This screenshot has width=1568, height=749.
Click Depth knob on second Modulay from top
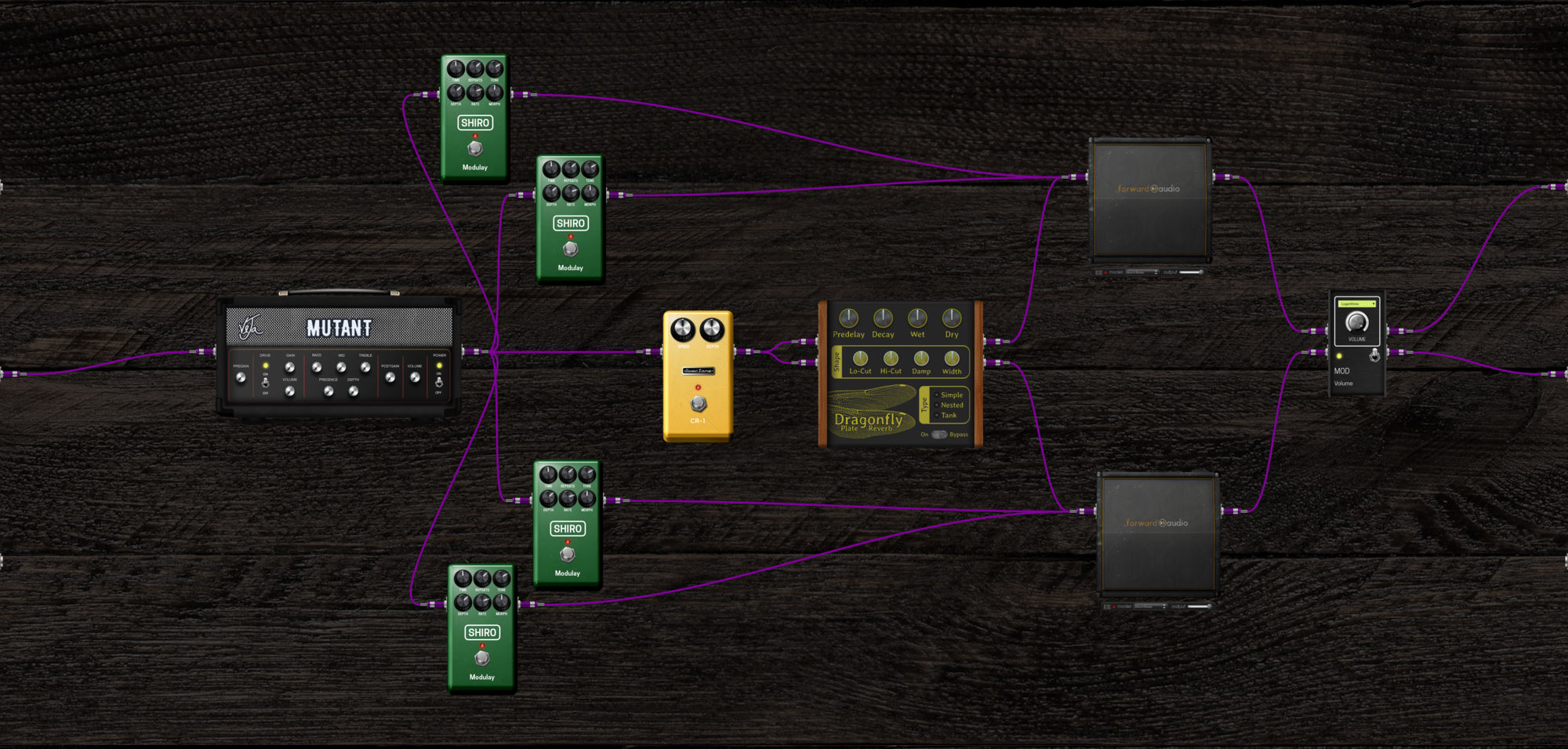pos(551,193)
